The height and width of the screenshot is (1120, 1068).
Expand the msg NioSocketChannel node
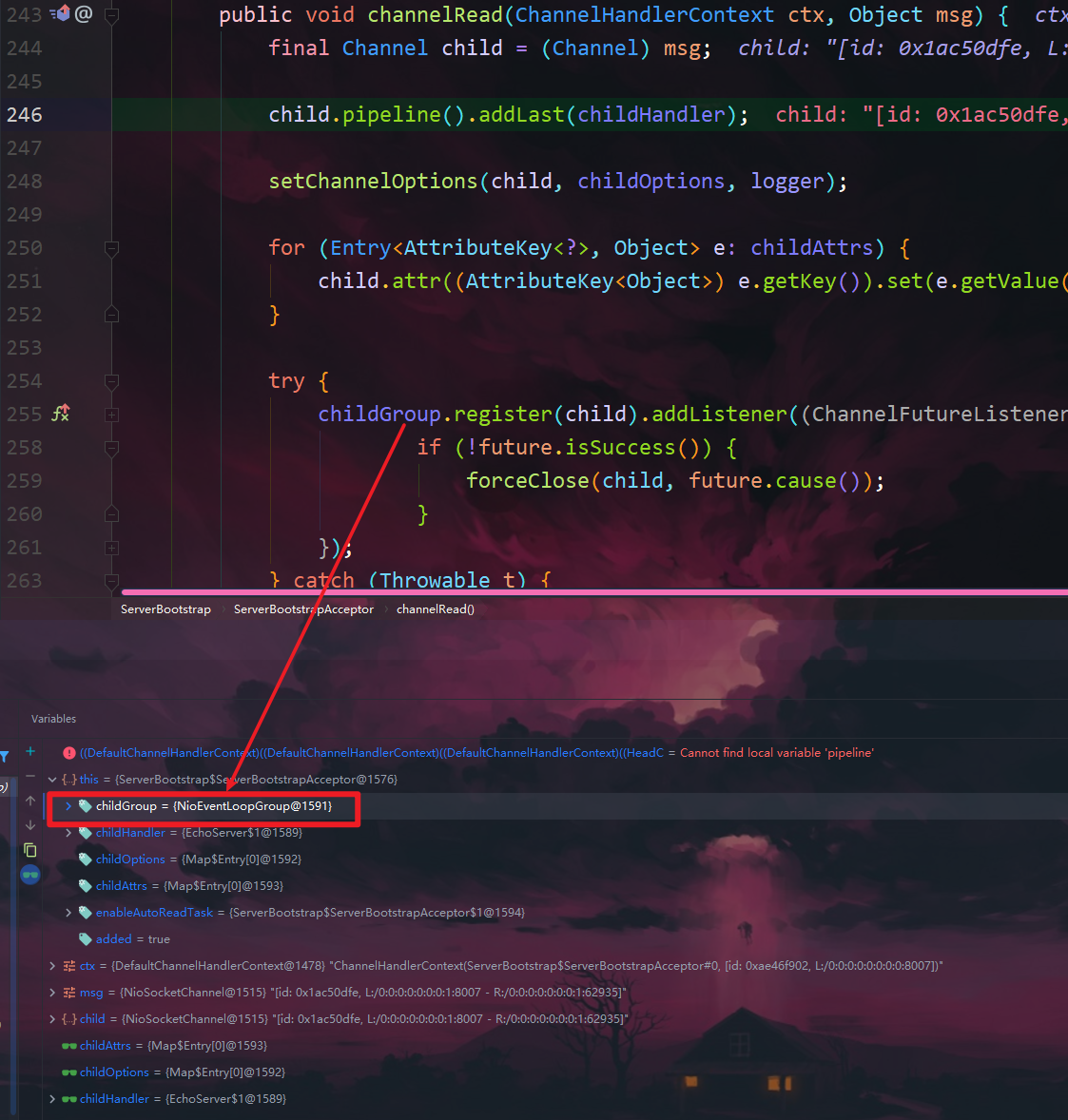tap(52, 993)
